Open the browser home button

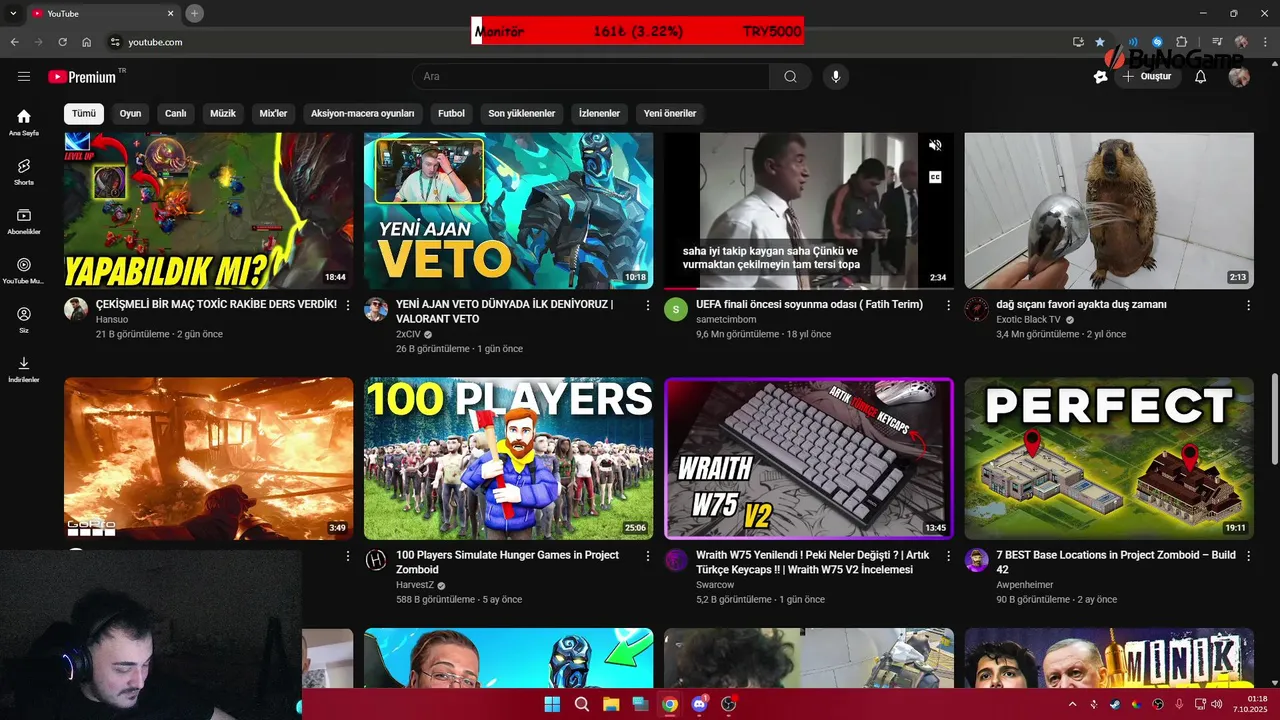point(86,42)
